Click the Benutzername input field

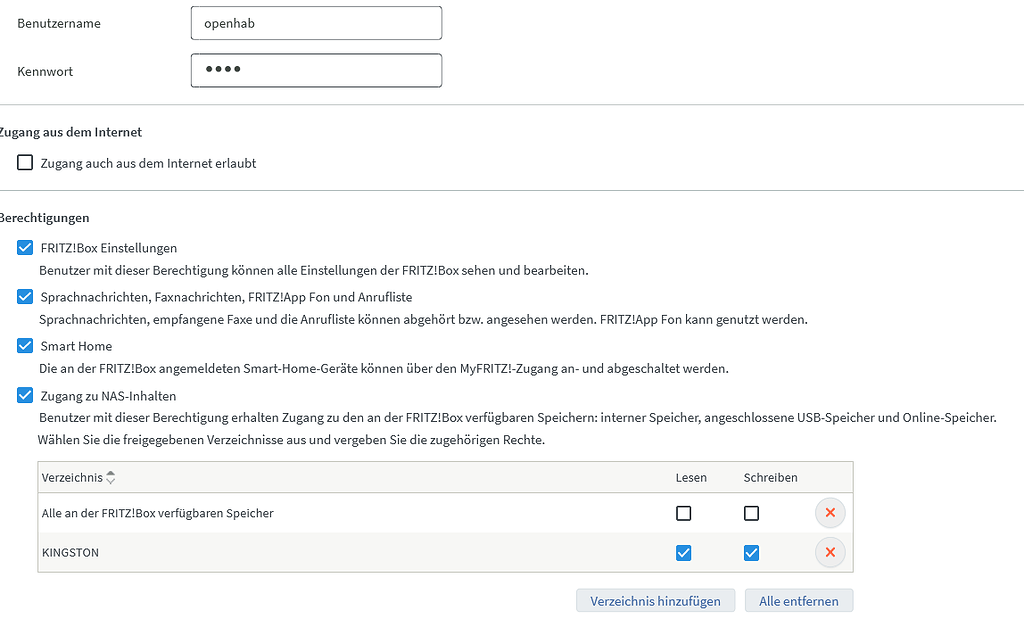(x=316, y=22)
